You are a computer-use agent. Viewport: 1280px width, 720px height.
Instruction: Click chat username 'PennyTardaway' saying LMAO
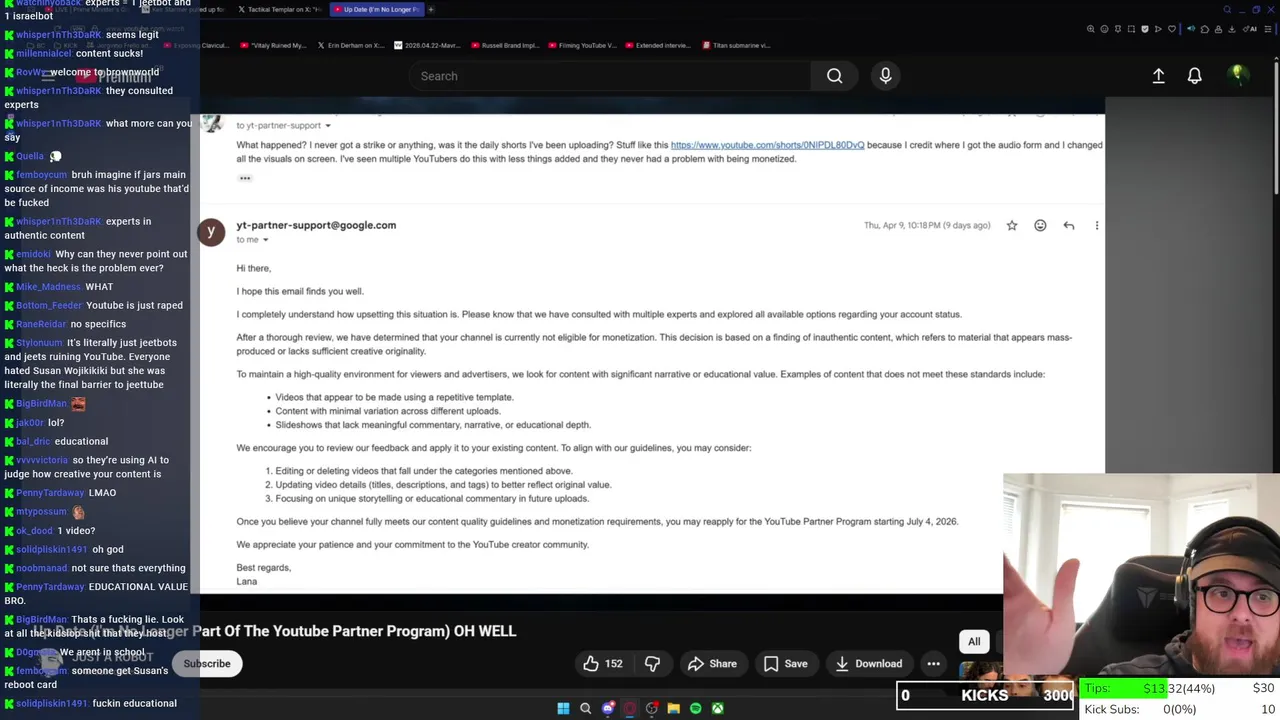coord(50,493)
